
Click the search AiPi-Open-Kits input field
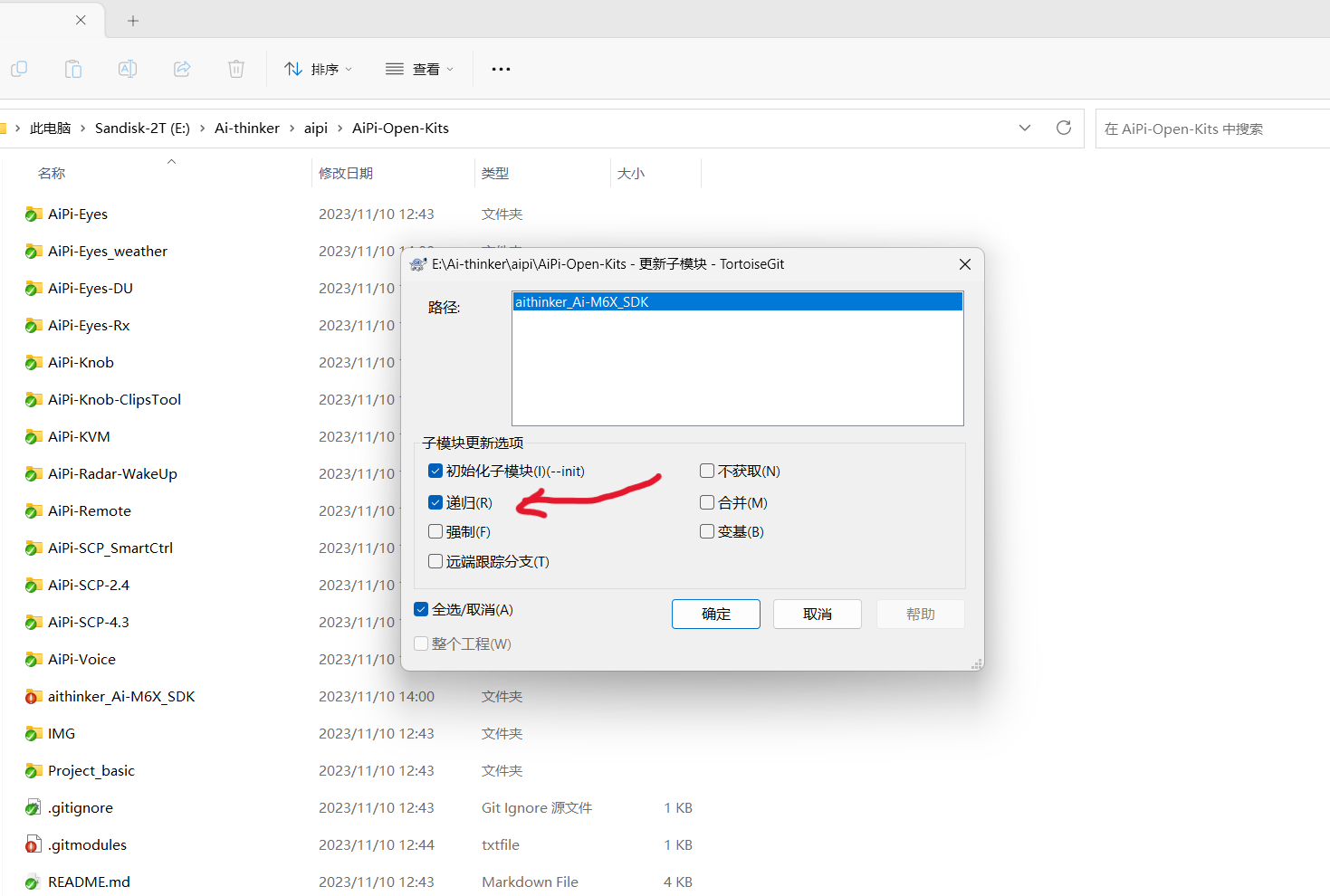1212,129
